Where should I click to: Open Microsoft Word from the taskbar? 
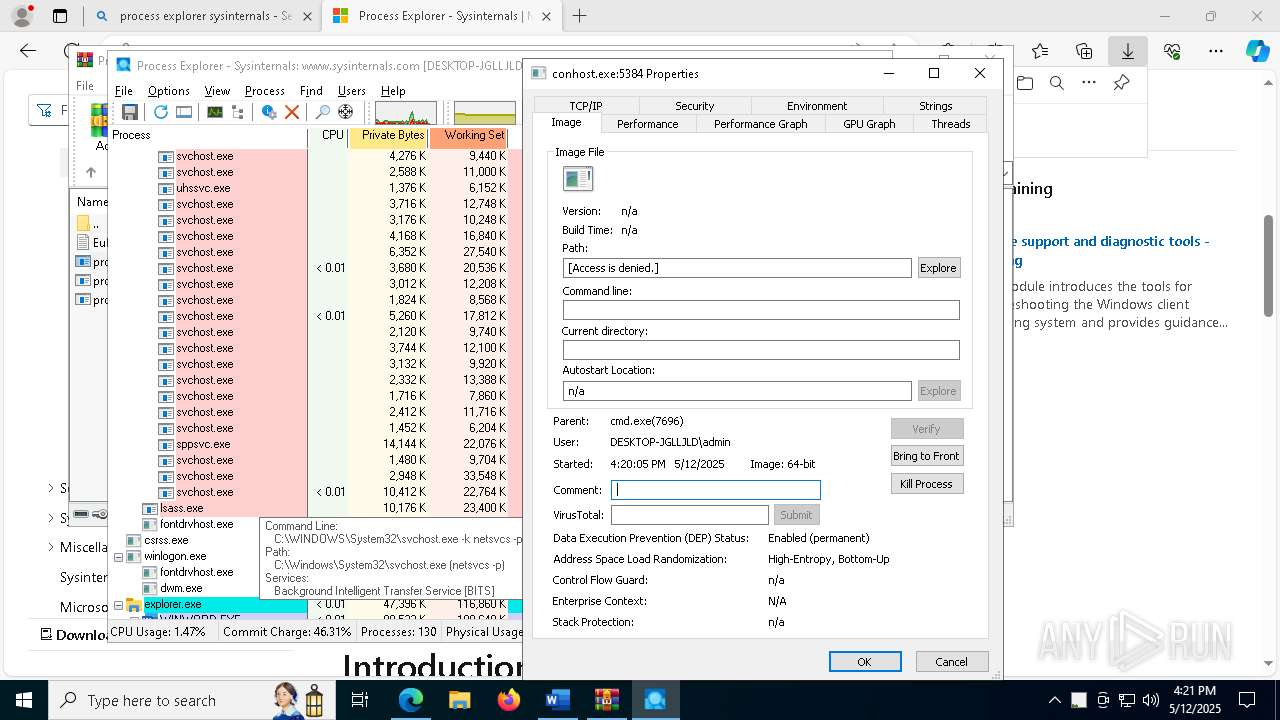pyautogui.click(x=557, y=700)
